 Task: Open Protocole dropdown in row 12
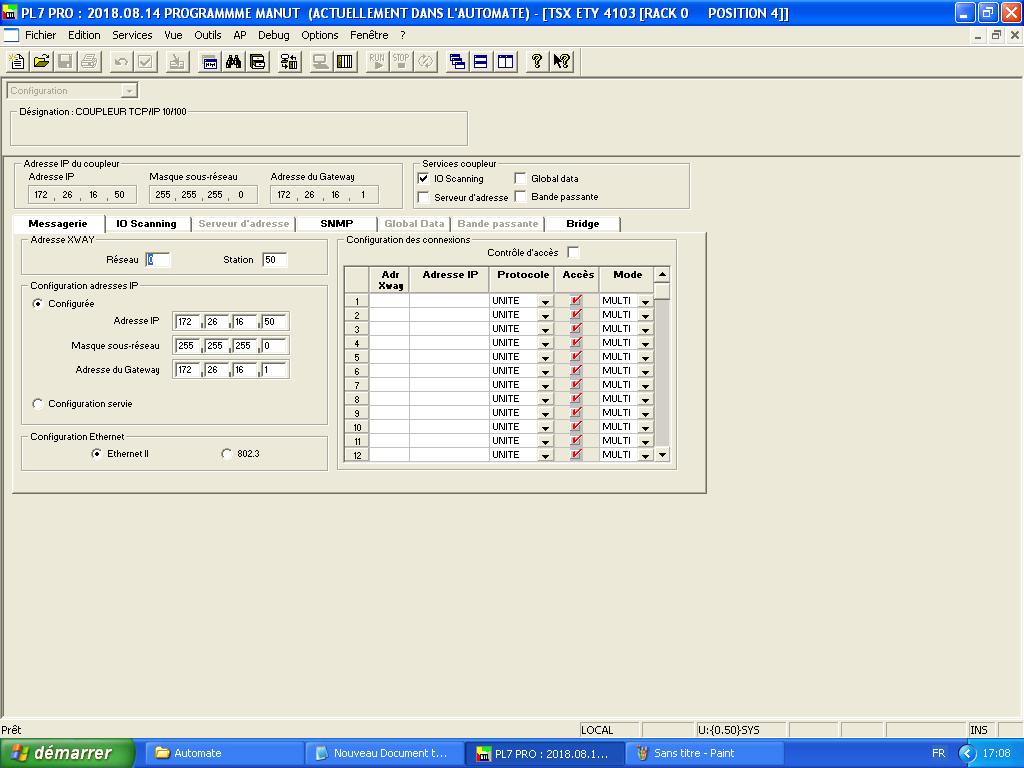[x=545, y=455]
